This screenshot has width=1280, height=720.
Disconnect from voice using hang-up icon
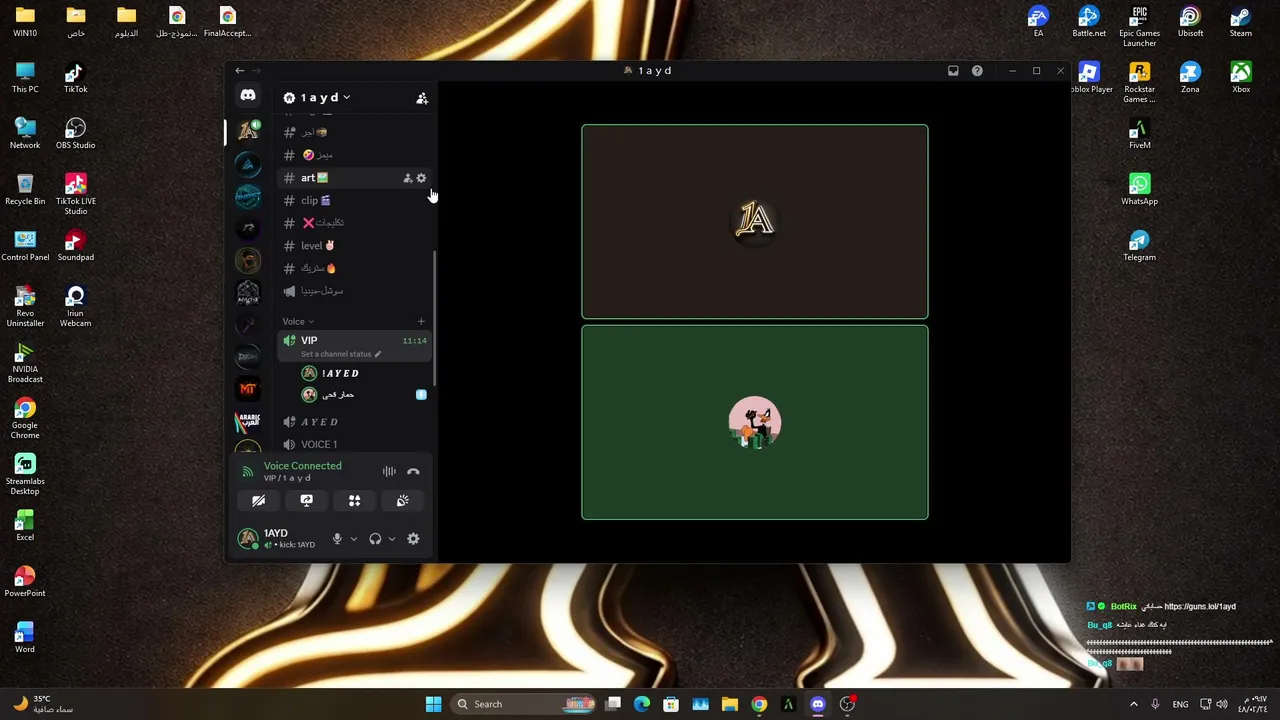tap(413, 472)
